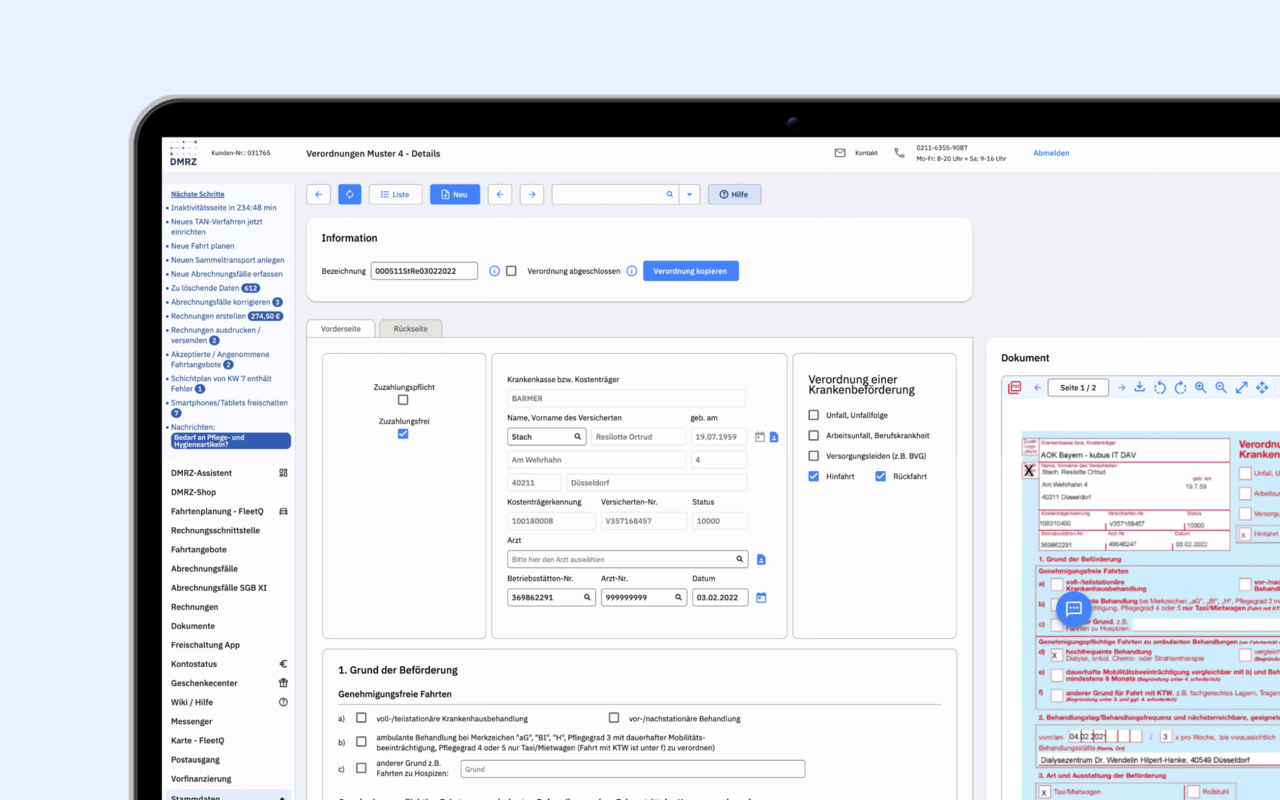Tick Verordnung abgeschlossen checkbox
Viewport: 1280px width, 800px height.
(x=511, y=271)
